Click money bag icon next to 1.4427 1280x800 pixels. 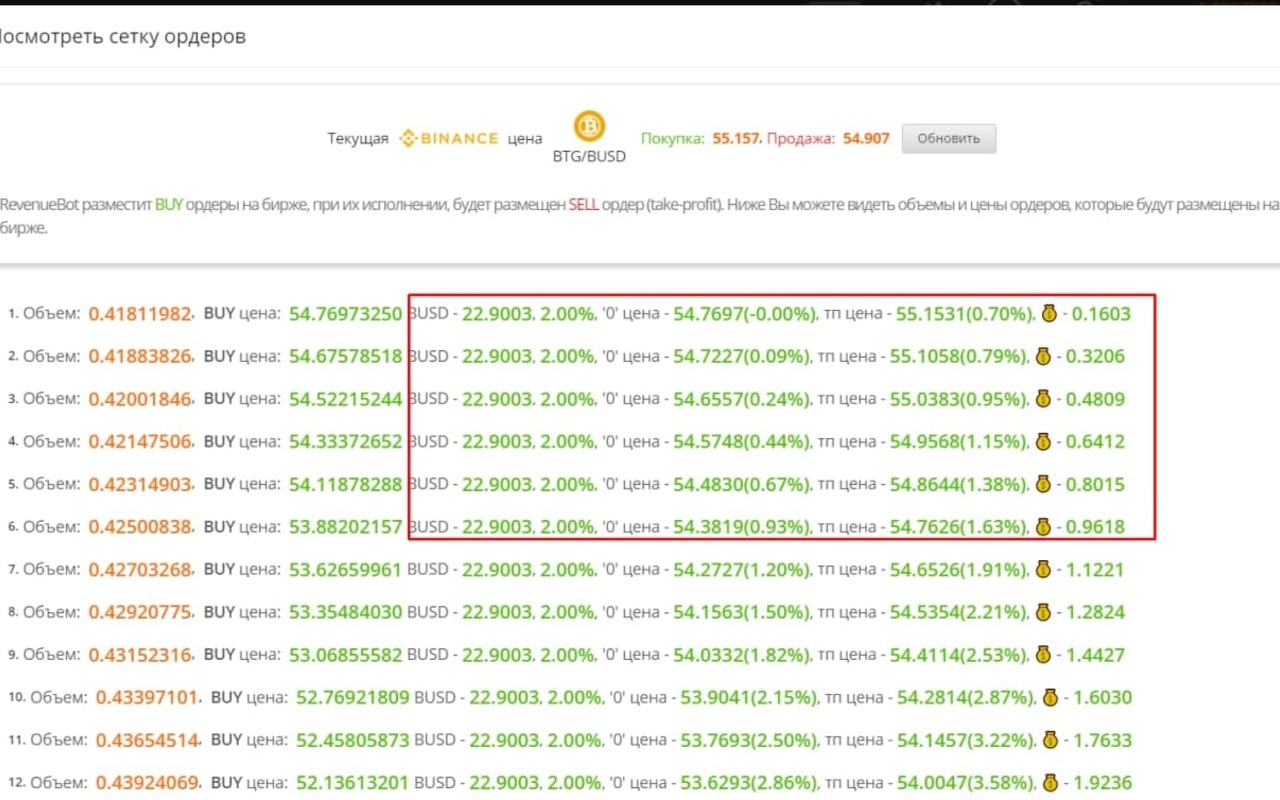click(x=1043, y=654)
